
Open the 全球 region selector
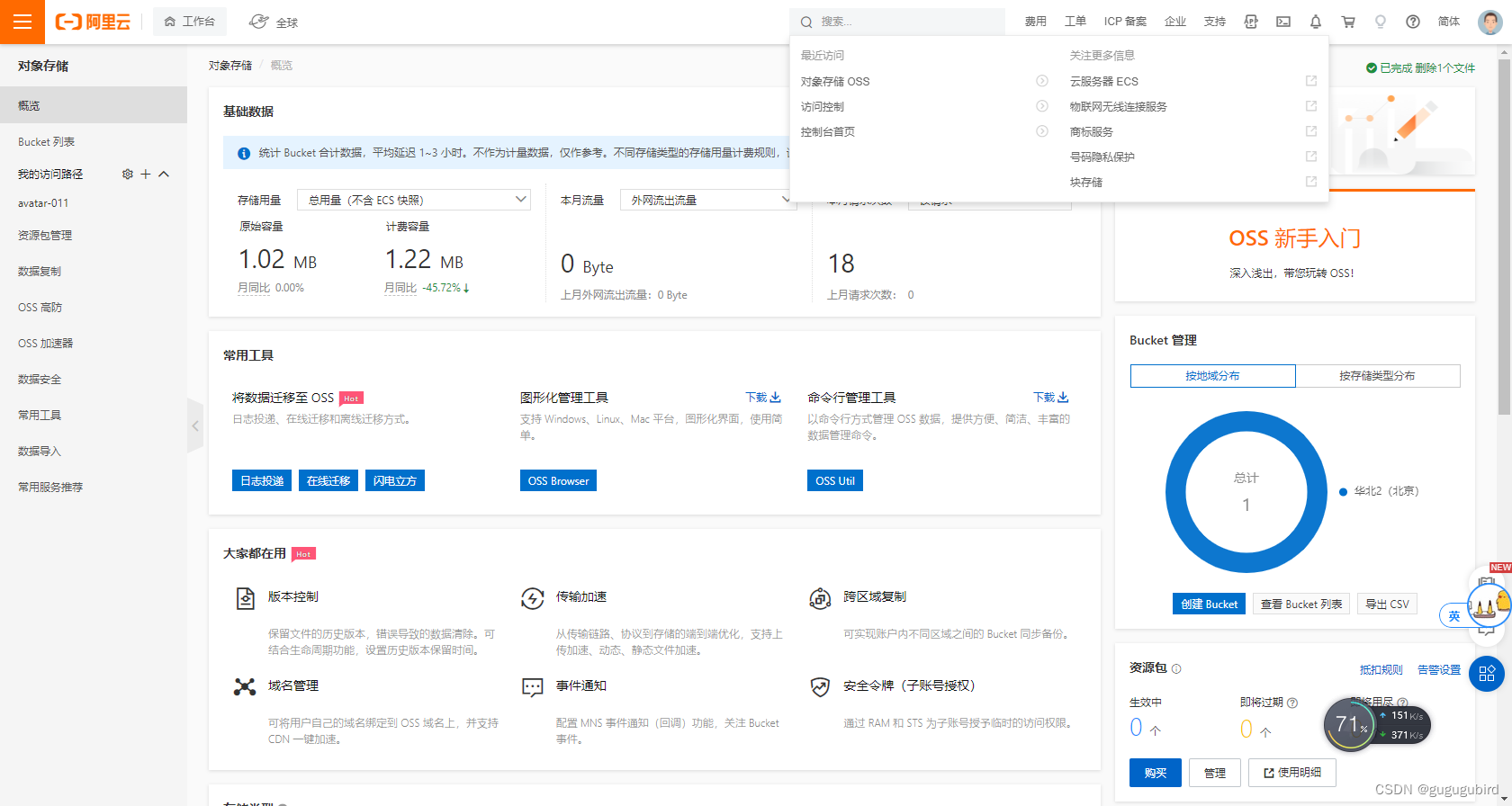coord(274,22)
